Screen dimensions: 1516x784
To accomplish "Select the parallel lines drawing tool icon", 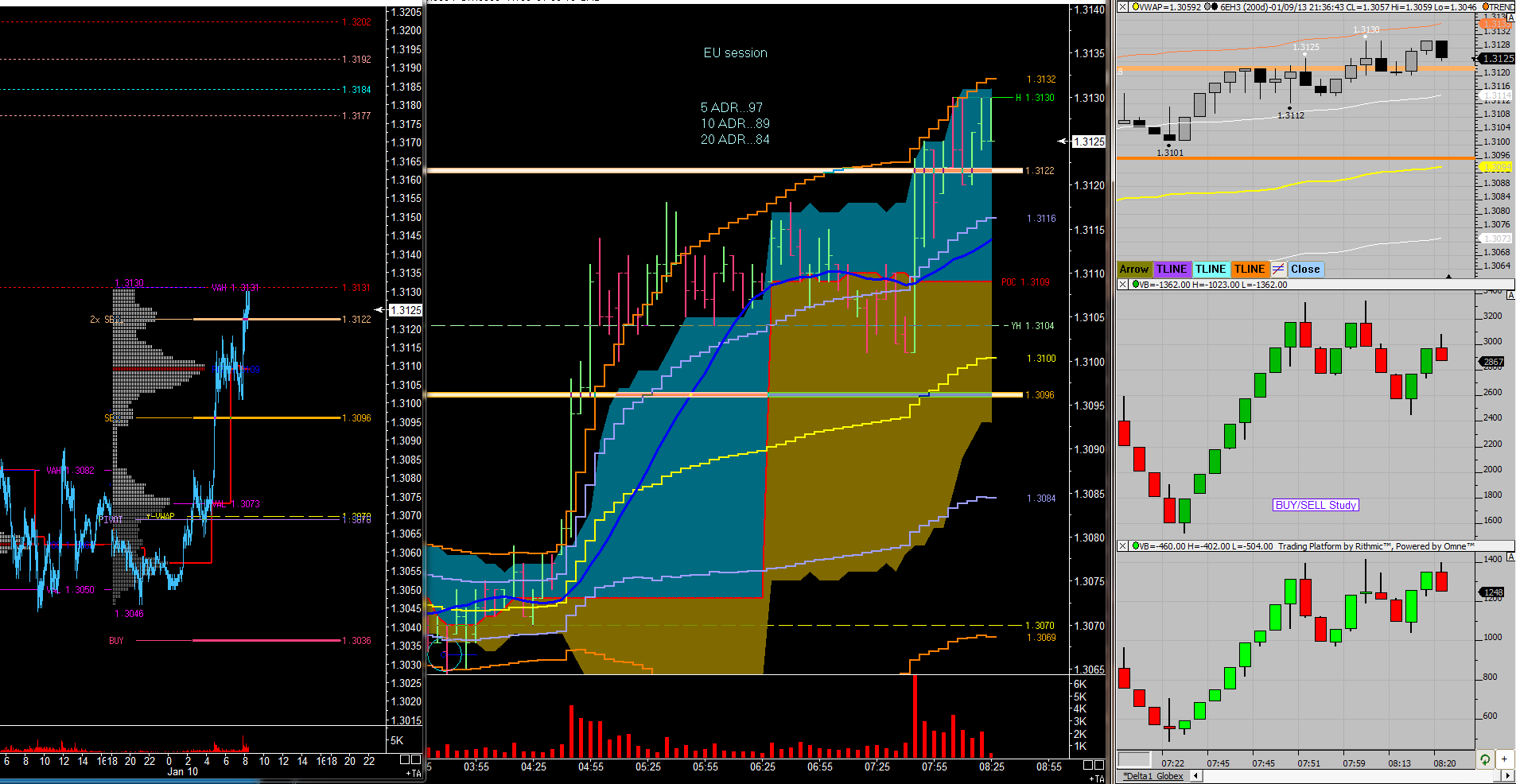I will pos(1278,269).
